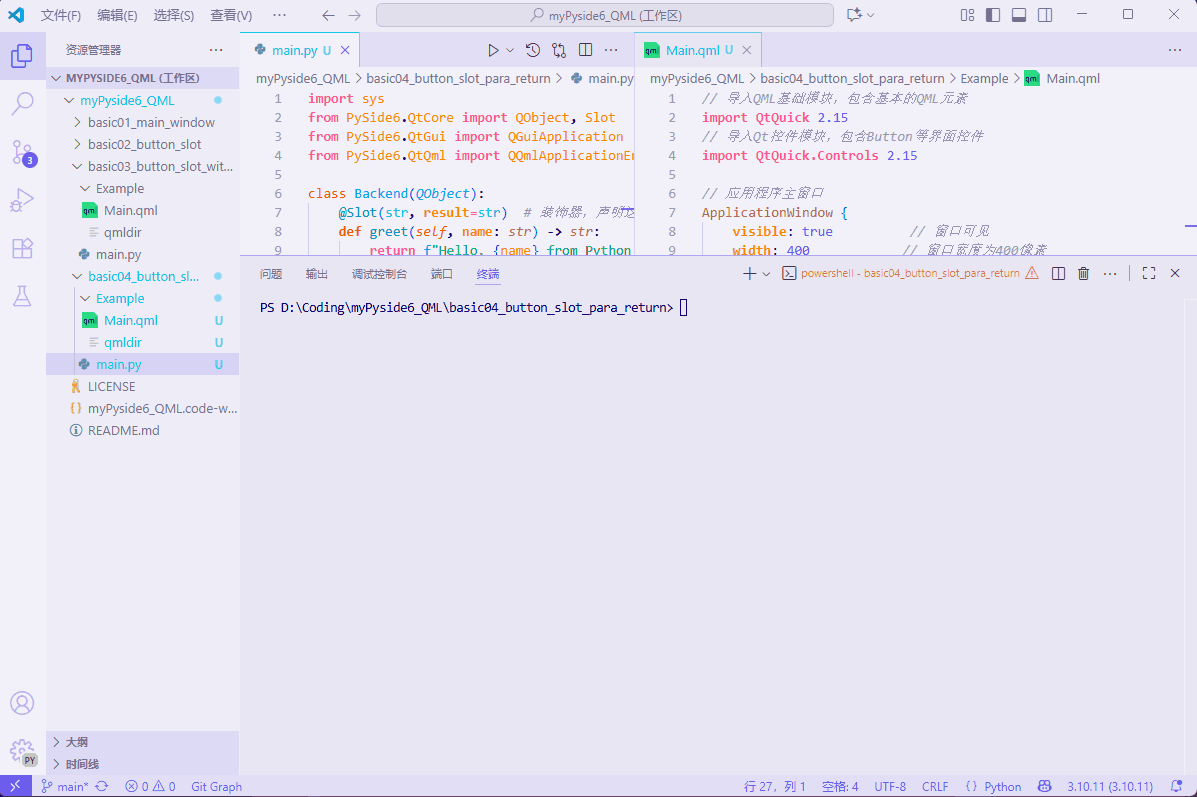
Task: Open the remote window indicator
Action: [15, 786]
